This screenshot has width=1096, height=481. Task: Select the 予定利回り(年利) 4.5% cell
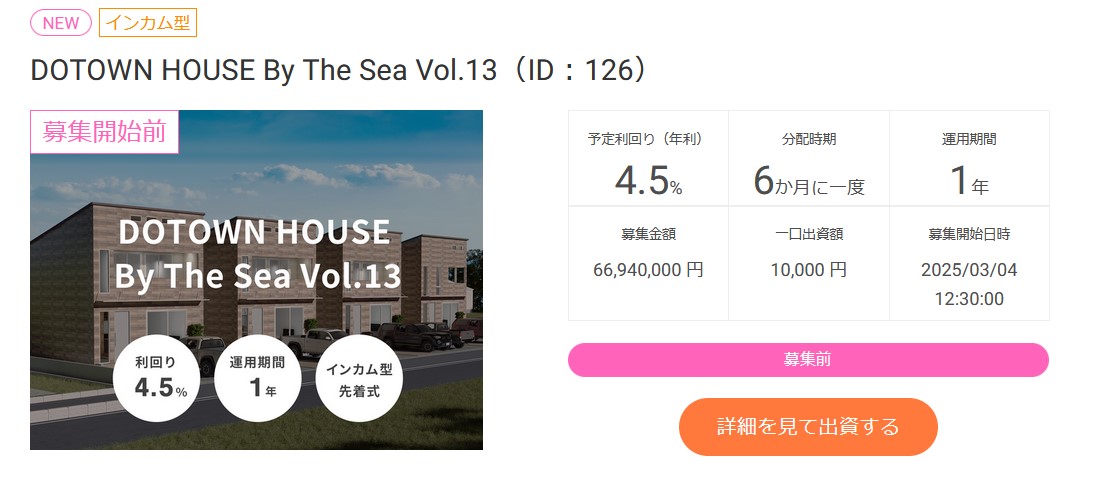[x=648, y=158]
